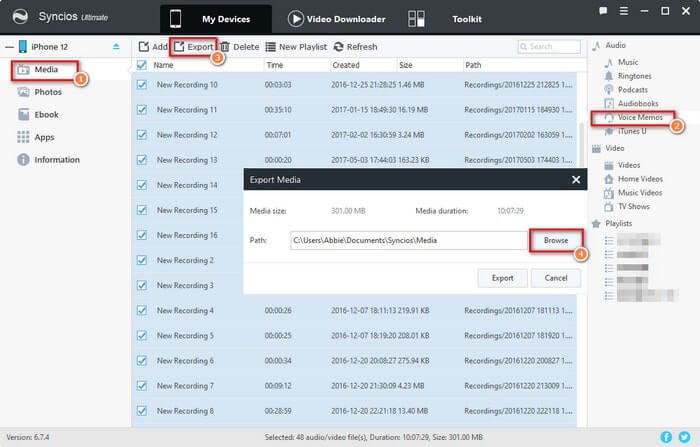
Task: Uncheck New Recording 13
Action: click(142, 159)
